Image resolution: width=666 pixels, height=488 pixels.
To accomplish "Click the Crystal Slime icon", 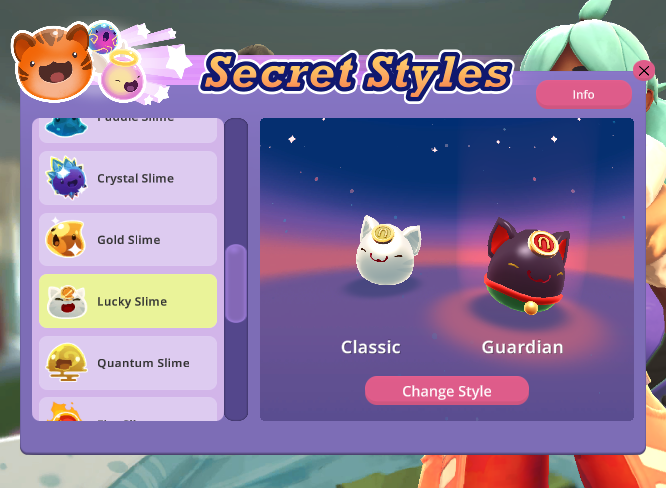I will click(x=66, y=178).
